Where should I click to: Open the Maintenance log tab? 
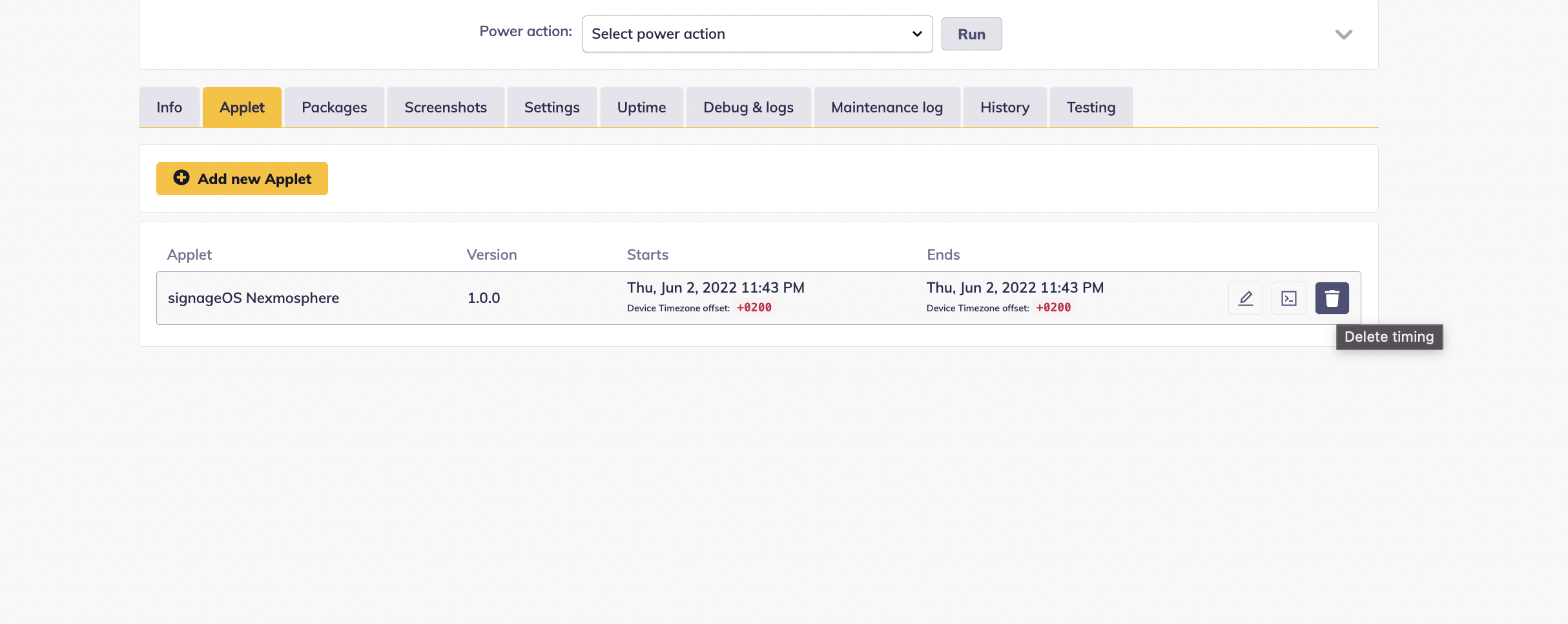(887, 108)
